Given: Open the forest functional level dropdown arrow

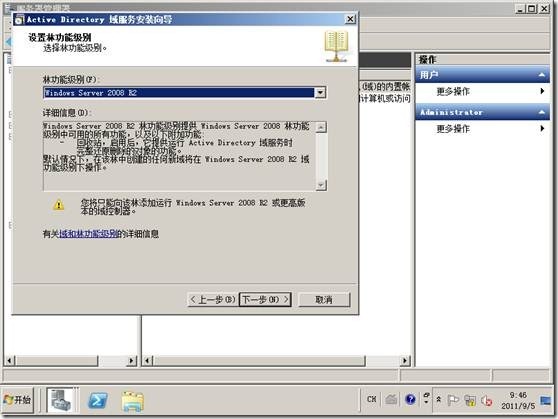Looking at the screenshot, I should (x=320, y=93).
